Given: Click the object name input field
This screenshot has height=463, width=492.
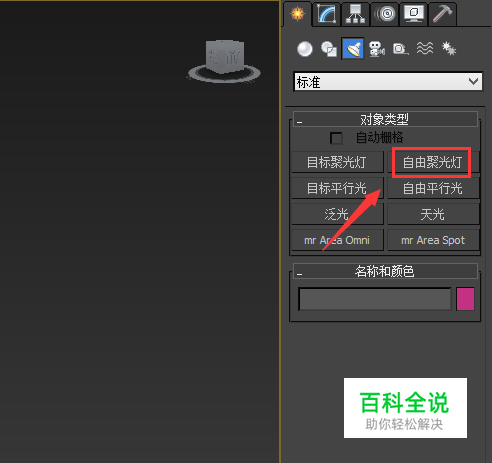Looking at the screenshot, I should (375, 299).
